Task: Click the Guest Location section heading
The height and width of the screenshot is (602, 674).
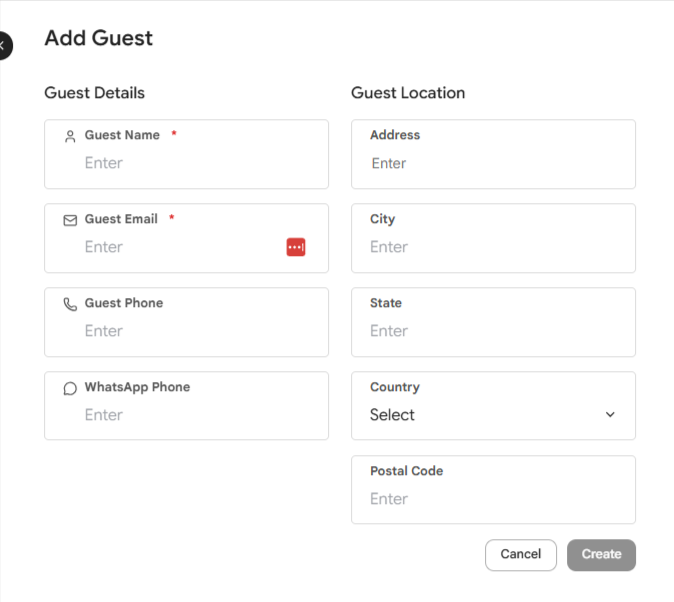Action: (x=408, y=93)
